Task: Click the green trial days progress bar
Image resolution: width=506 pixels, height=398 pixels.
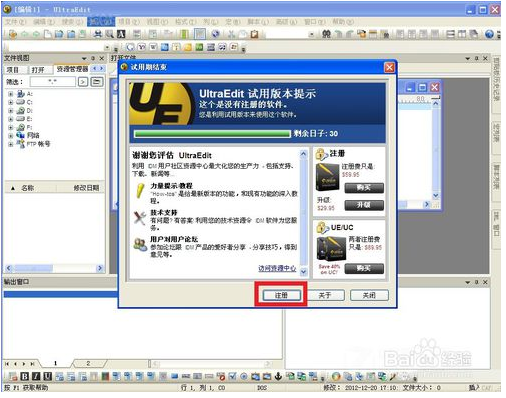Action: pyautogui.click(x=212, y=134)
